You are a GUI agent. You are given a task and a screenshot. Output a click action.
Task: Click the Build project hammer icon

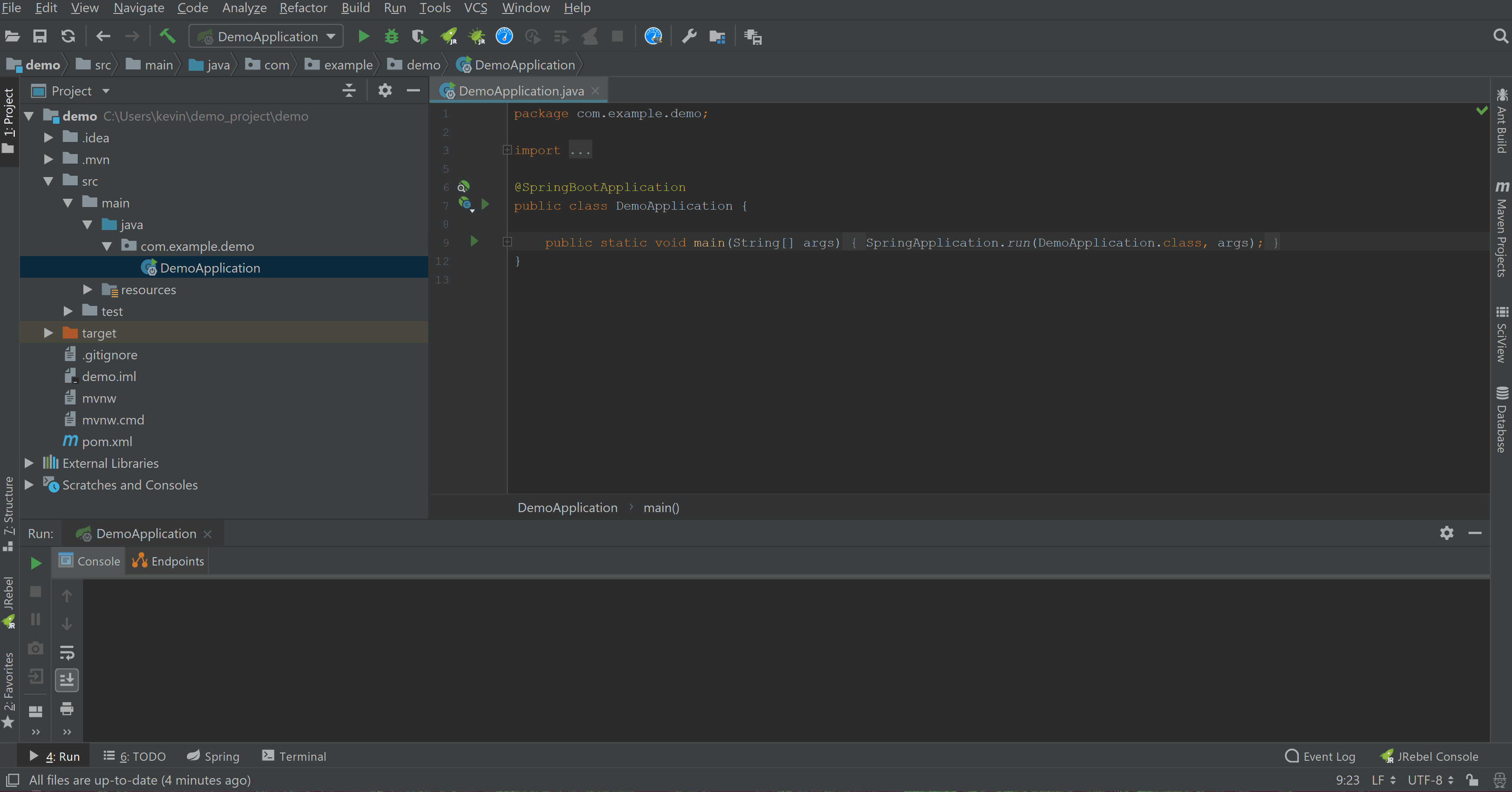(x=167, y=36)
